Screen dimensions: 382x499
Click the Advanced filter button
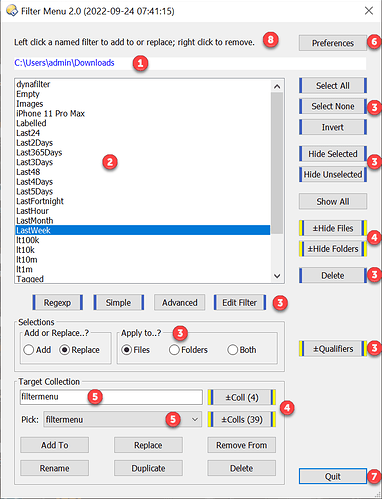(179, 302)
